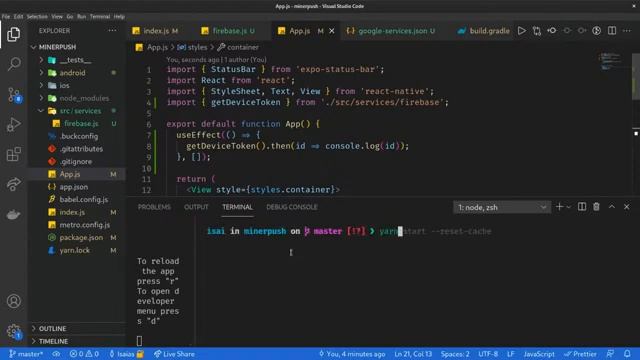Click the errors and warnings status indicator
The height and width of the screenshot is (360, 640).
84,354
